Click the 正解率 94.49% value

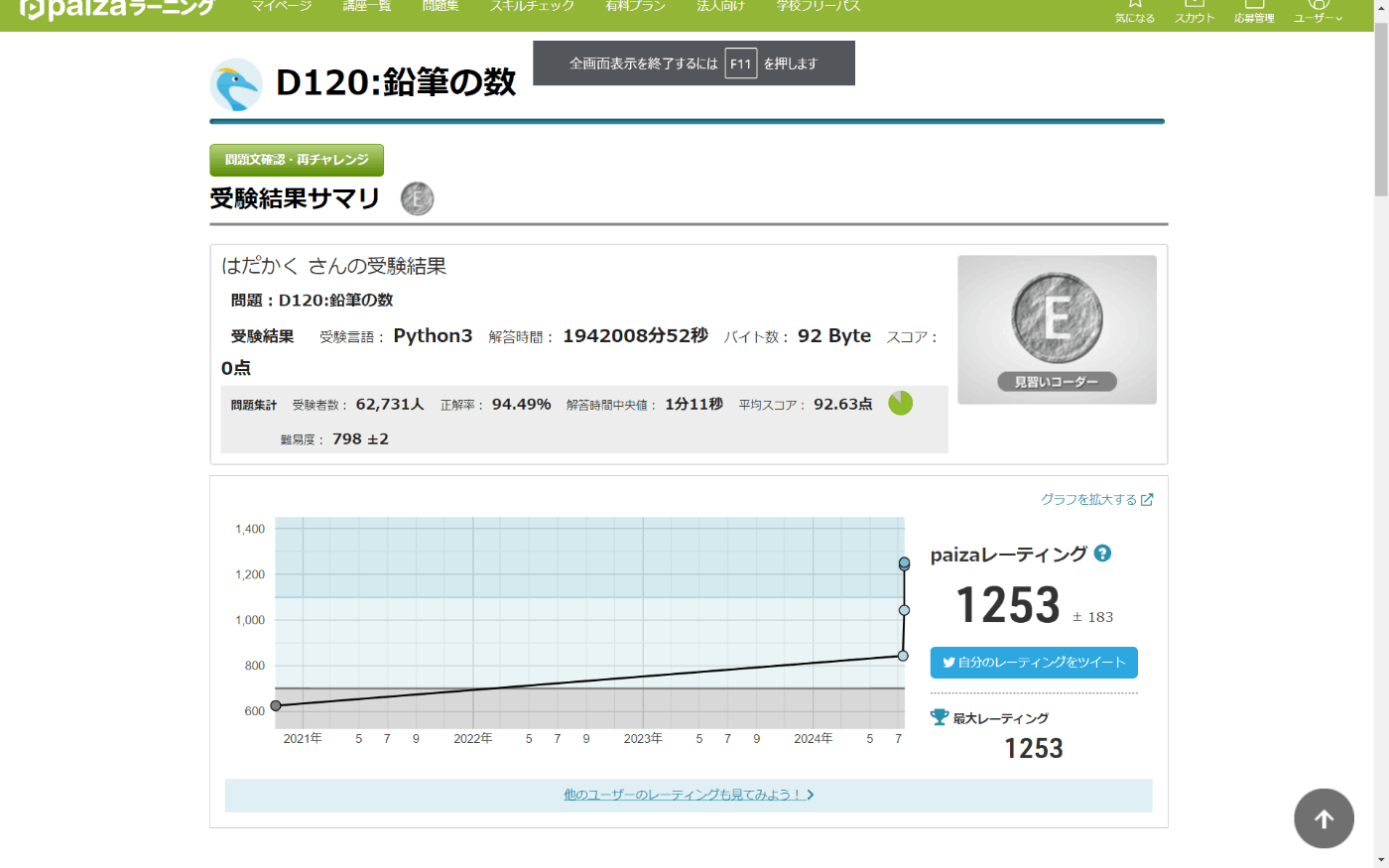coord(521,405)
